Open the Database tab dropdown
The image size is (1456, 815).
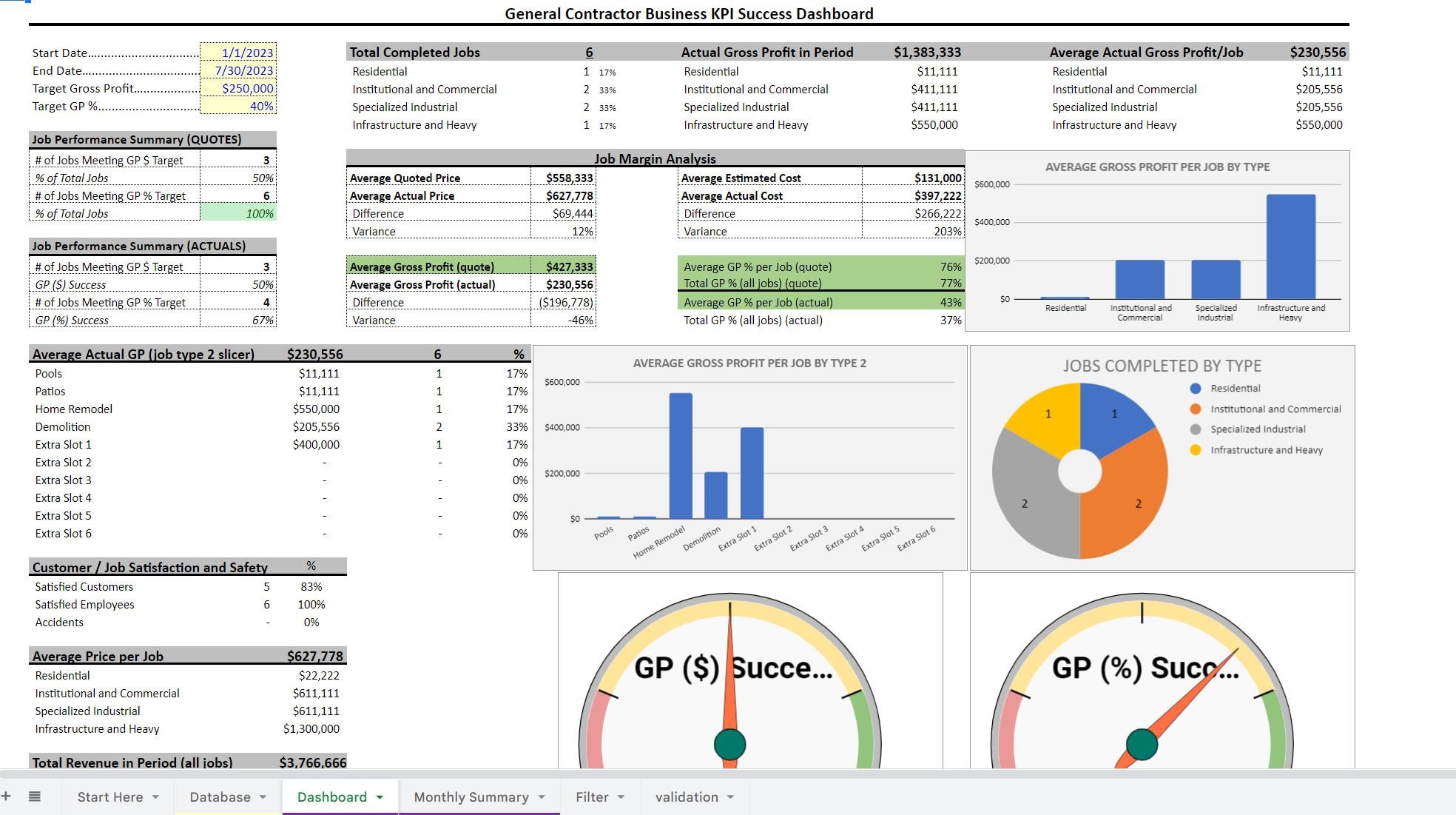(263, 797)
